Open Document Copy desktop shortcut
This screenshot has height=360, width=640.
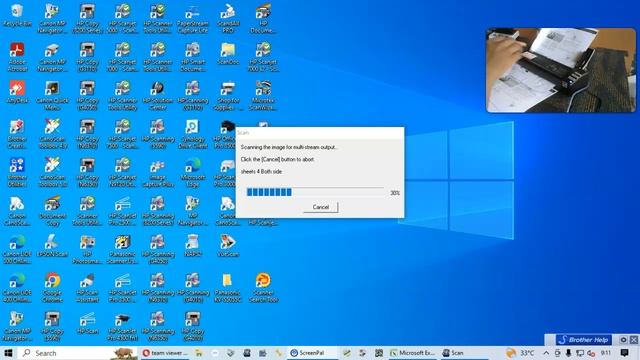[52, 211]
